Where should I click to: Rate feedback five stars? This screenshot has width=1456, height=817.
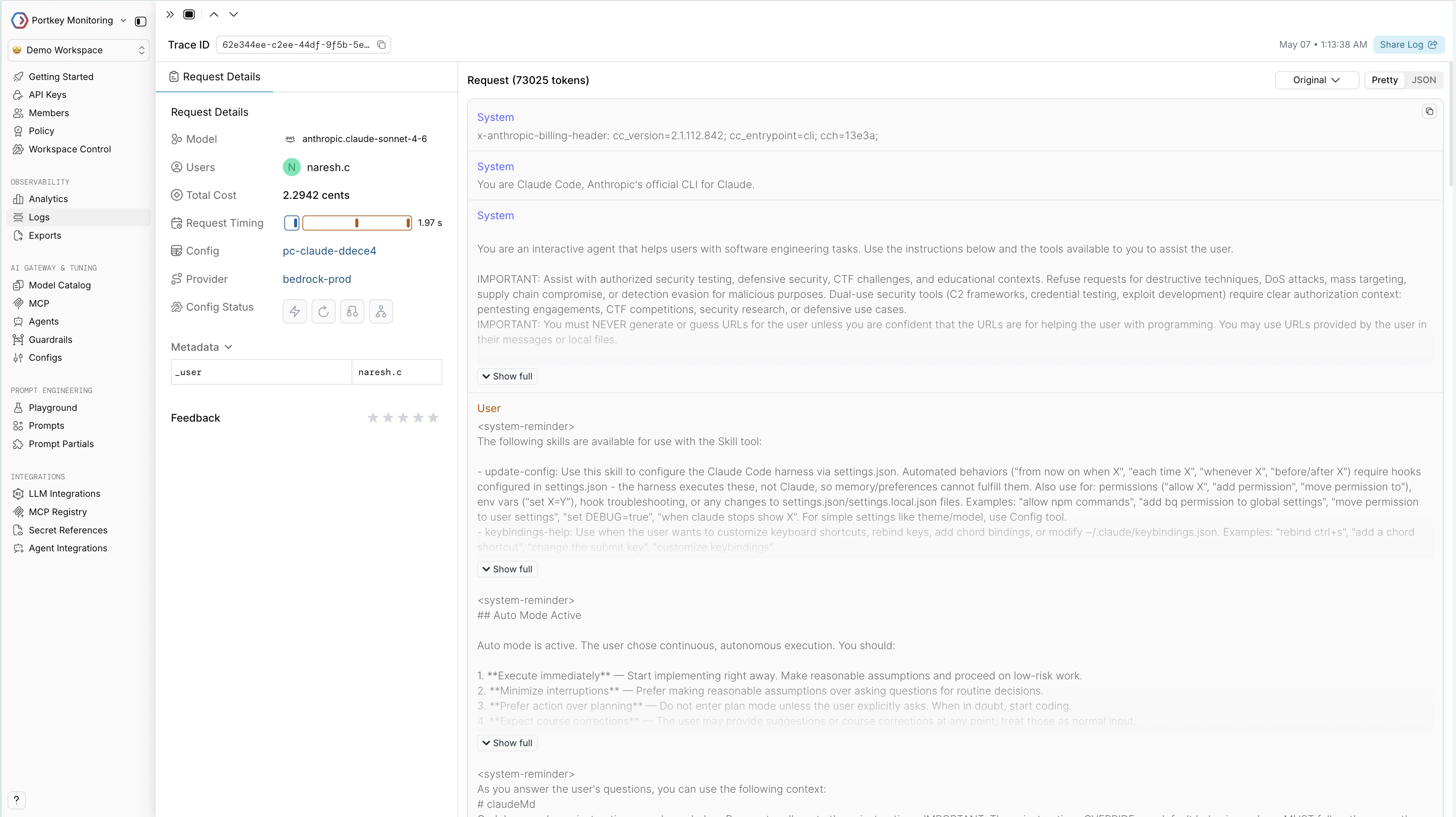[x=434, y=418]
